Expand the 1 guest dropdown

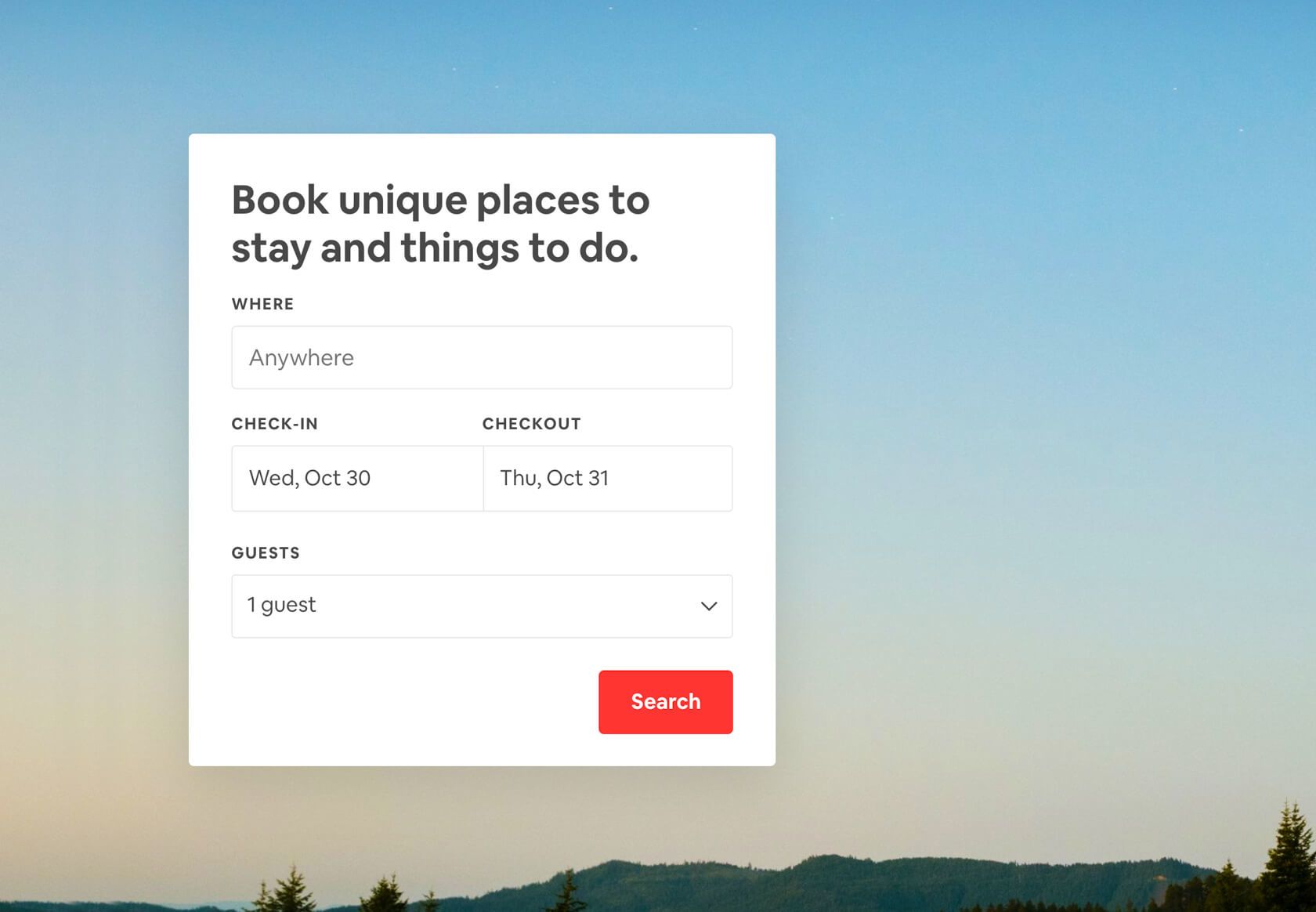point(482,606)
